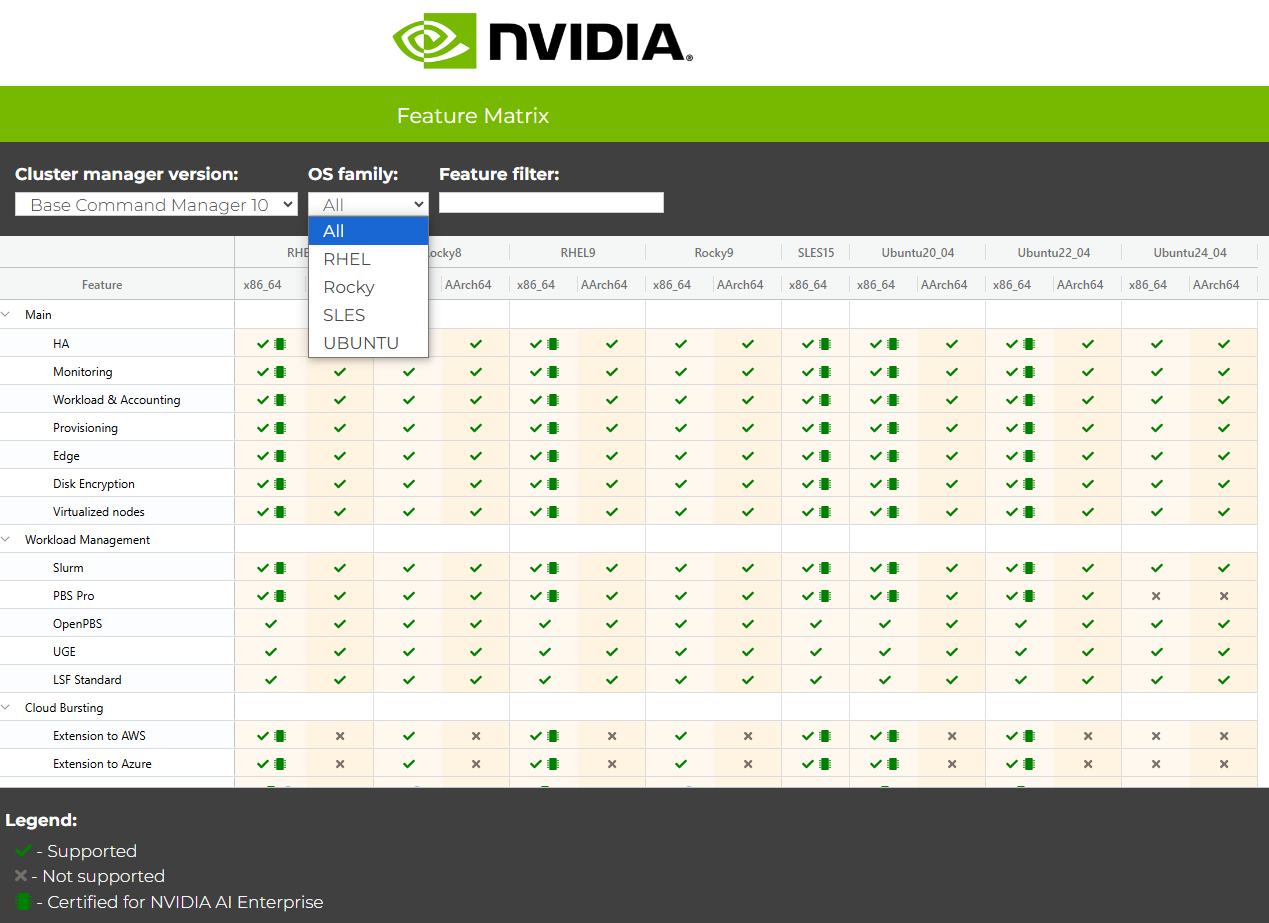This screenshot has width=1269, height=923.
Task: Click the NVIDIA logo at the top
Action: (x=542, y=41)
